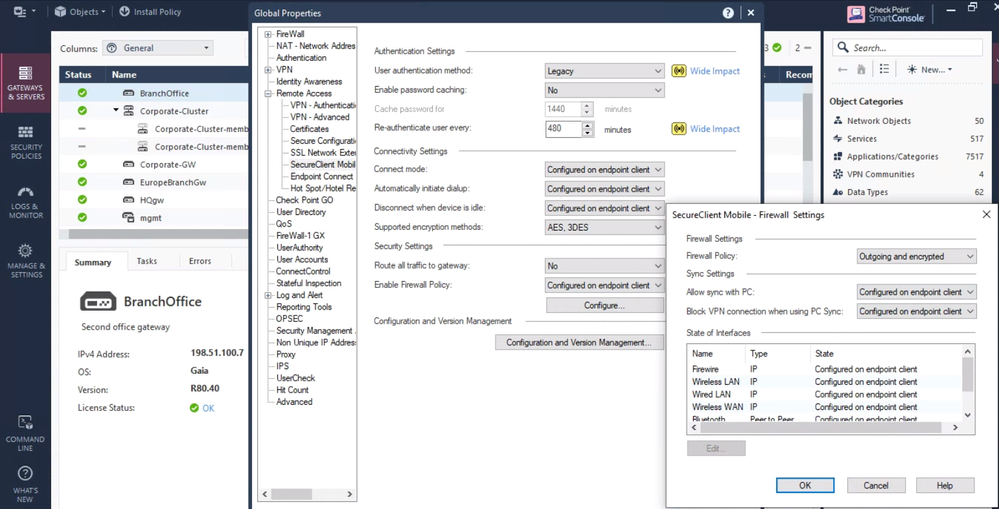
Task: Switch to the Tasks tab
Action: tap(147, 261)
